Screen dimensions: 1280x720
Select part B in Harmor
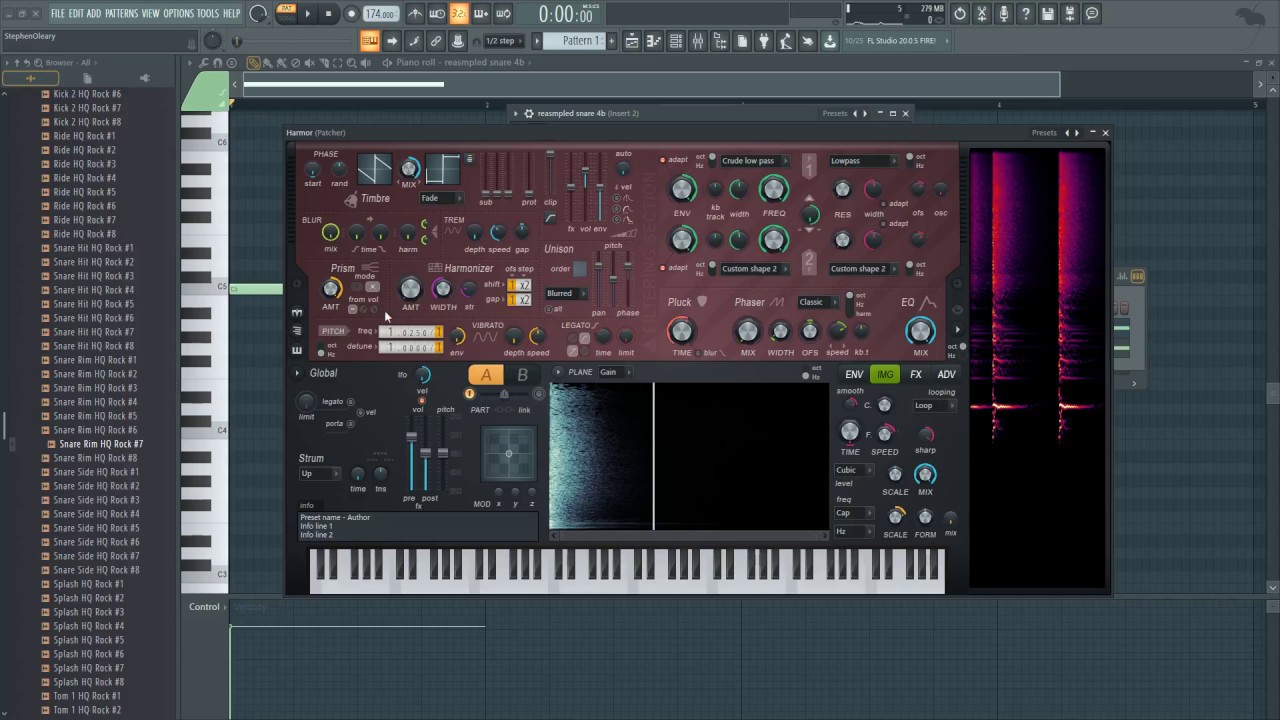pos(522,375)
